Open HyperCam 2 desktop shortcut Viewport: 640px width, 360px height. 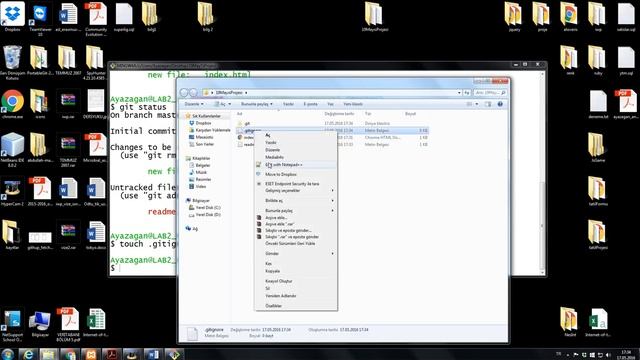(12, 191)
